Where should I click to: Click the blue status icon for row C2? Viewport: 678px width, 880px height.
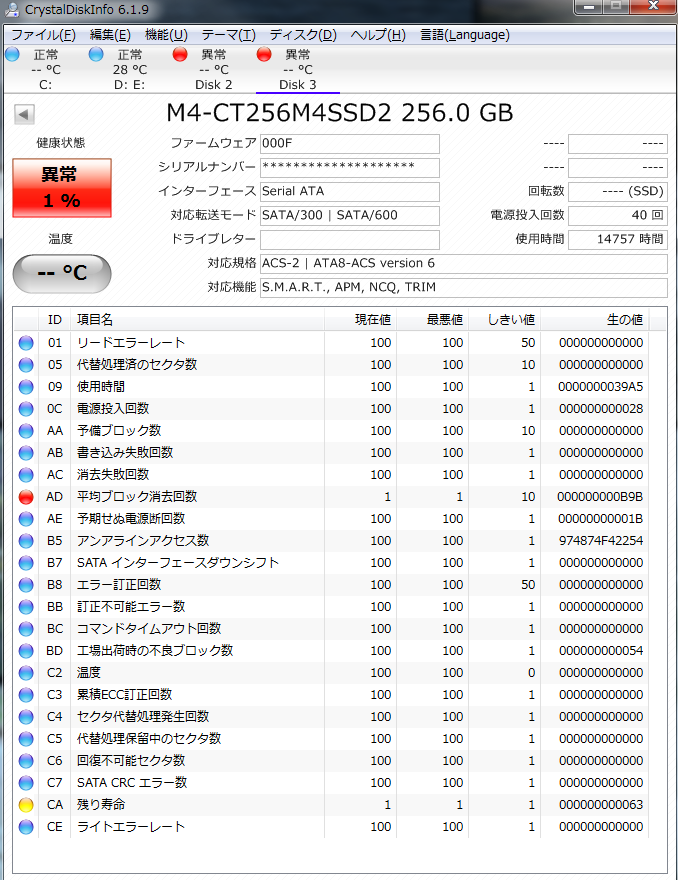(x=26, y=673)
